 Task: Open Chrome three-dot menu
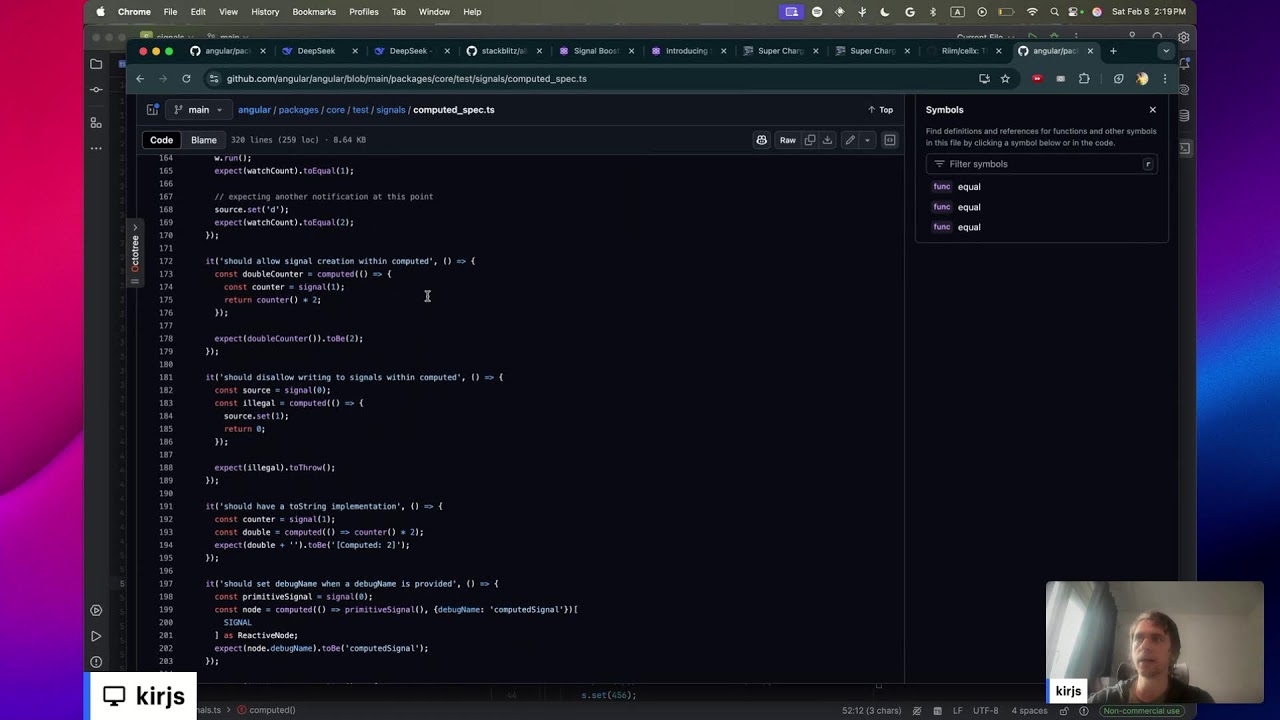(x=1164, y=78)
